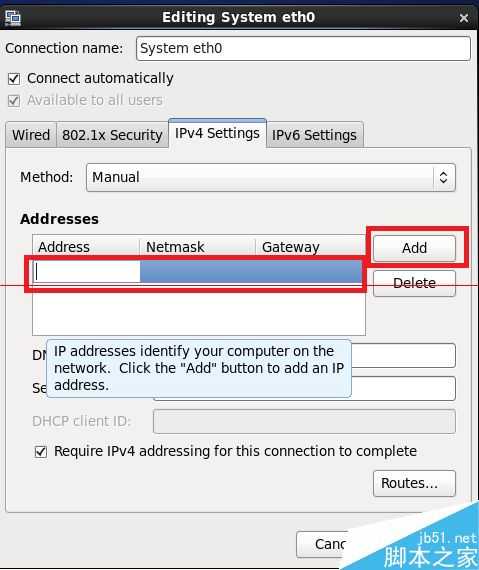Open the 802.1x Security tab
The height and width of the screenshot is (570, 479).
(112, 135)
